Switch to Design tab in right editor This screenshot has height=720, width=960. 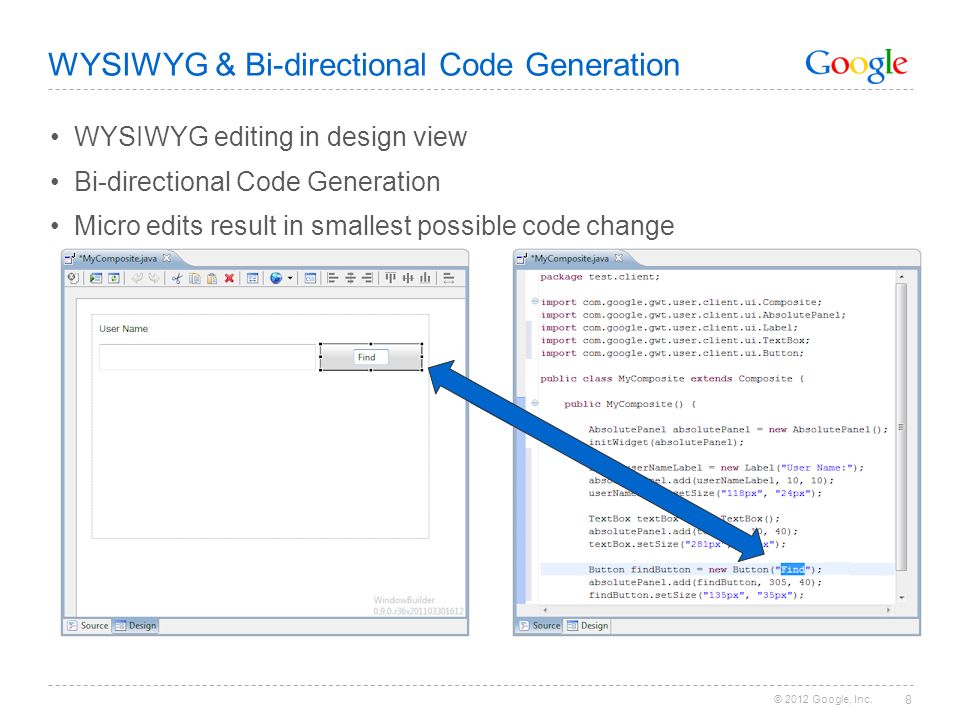pos(588,626)
